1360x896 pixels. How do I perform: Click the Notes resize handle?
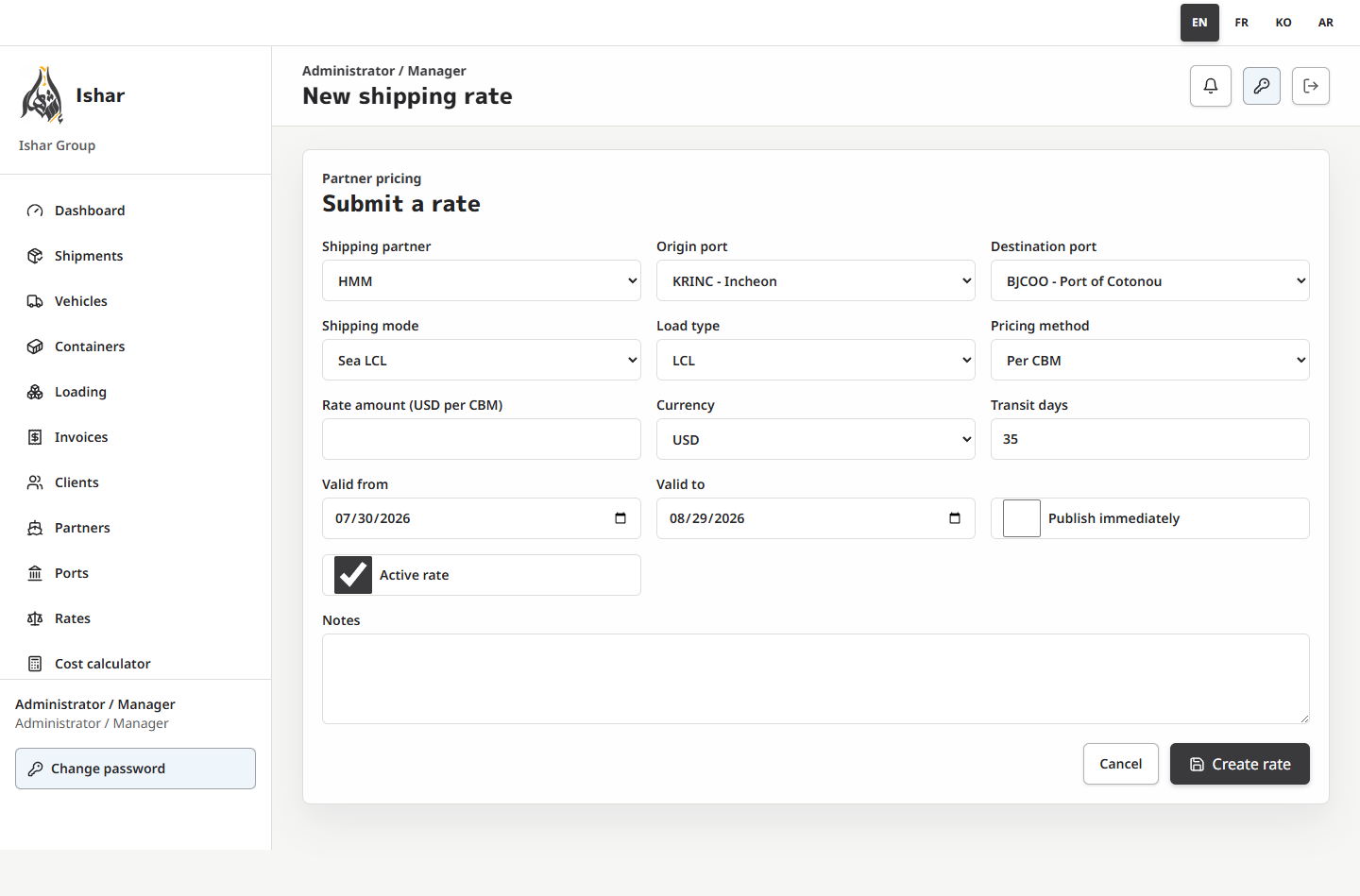point(1304,718)
